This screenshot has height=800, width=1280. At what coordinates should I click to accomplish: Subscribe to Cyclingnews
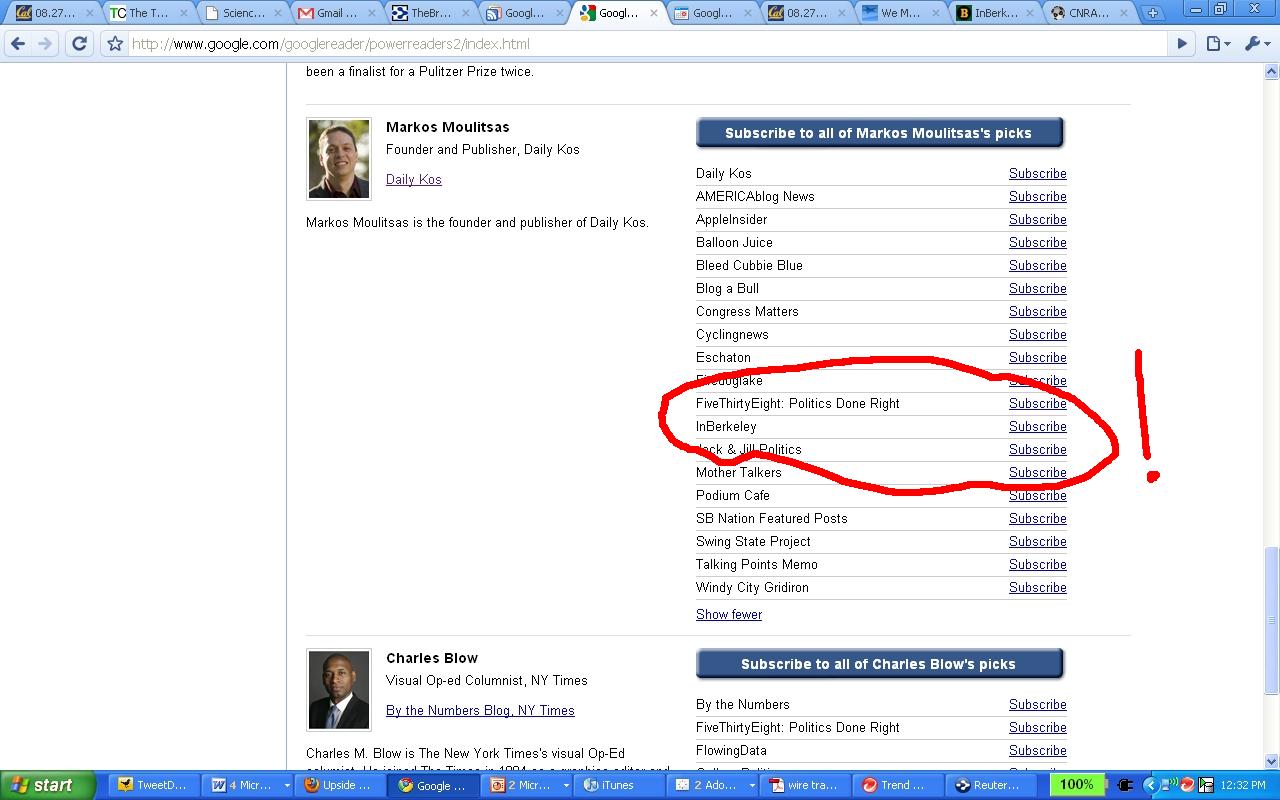1037,334
